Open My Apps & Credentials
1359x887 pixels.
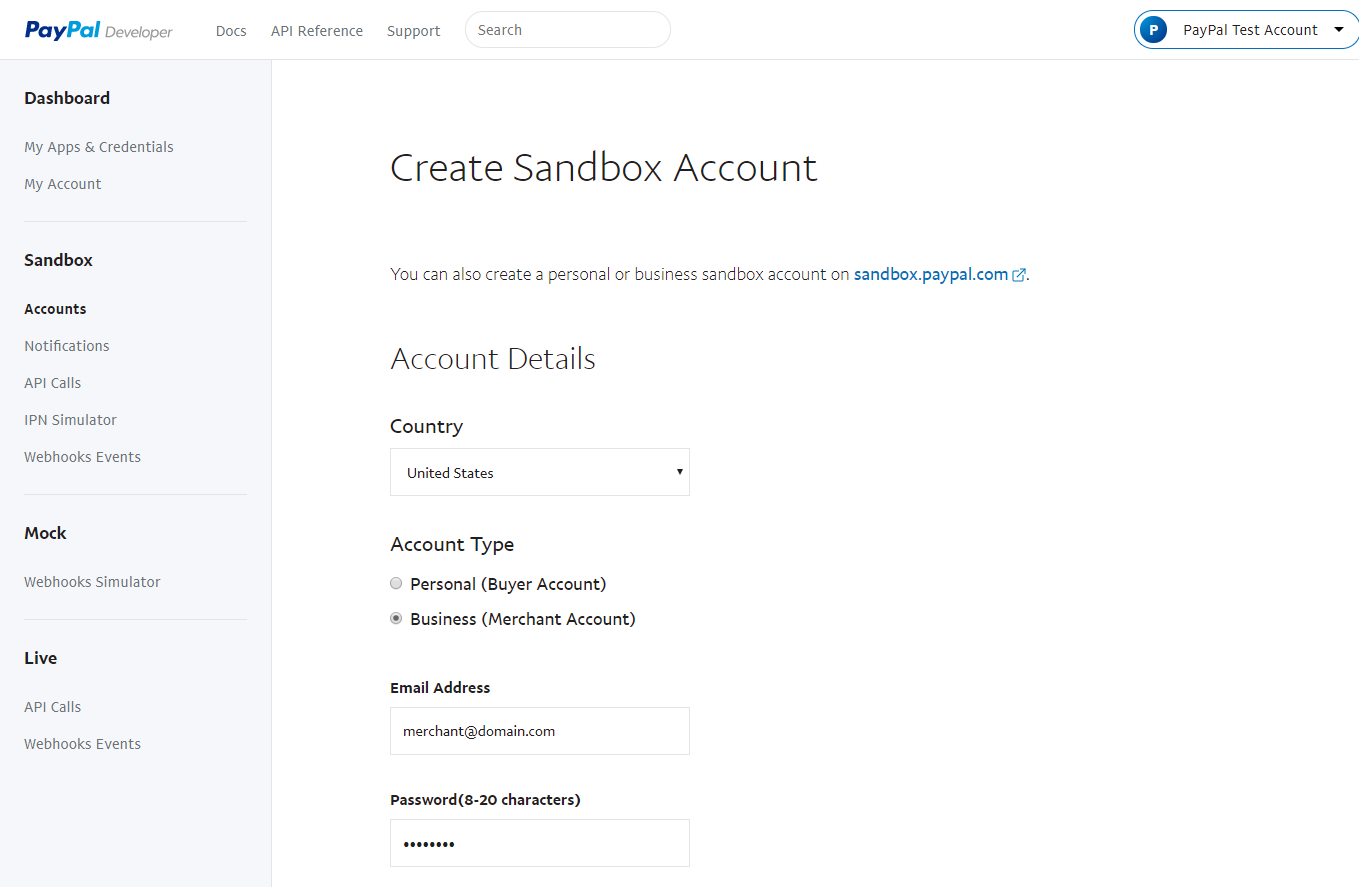tap(99, 147)
